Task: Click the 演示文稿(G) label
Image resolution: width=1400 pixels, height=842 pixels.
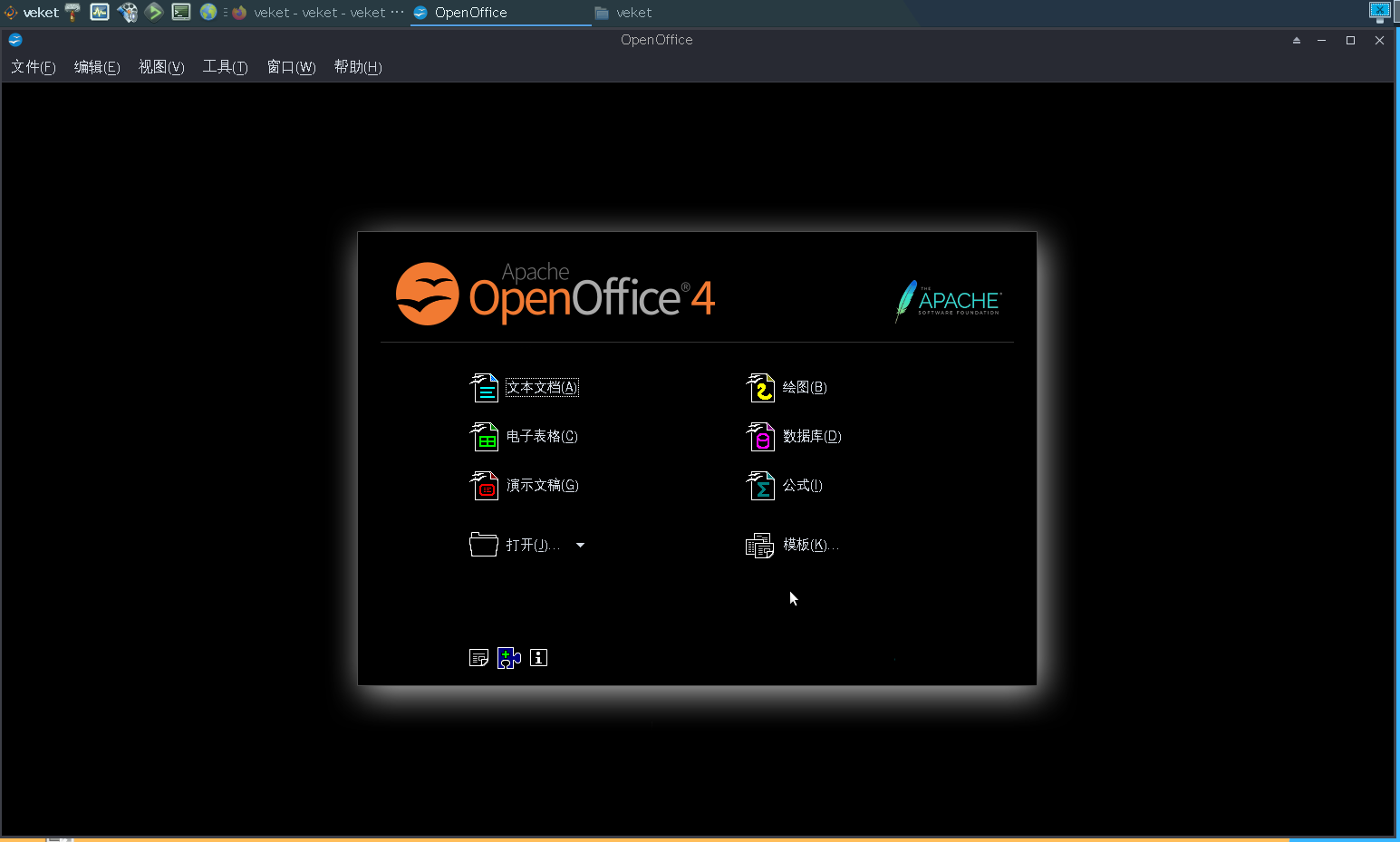Action: [542, 486]
